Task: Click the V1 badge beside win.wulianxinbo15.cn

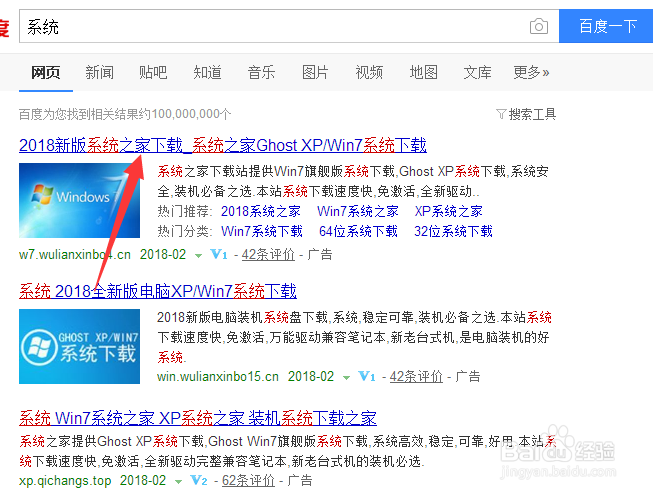Action: (x=367, y=376)
